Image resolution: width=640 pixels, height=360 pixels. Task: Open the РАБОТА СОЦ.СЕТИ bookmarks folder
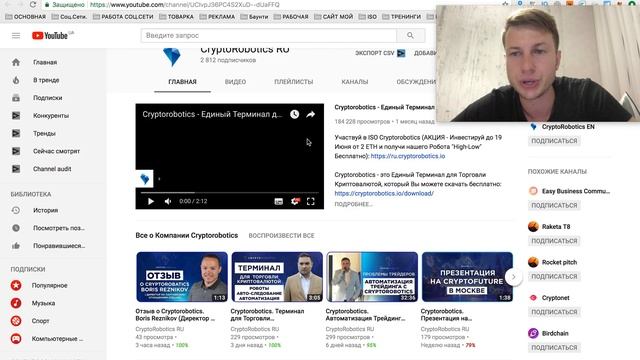pos(123,17)
